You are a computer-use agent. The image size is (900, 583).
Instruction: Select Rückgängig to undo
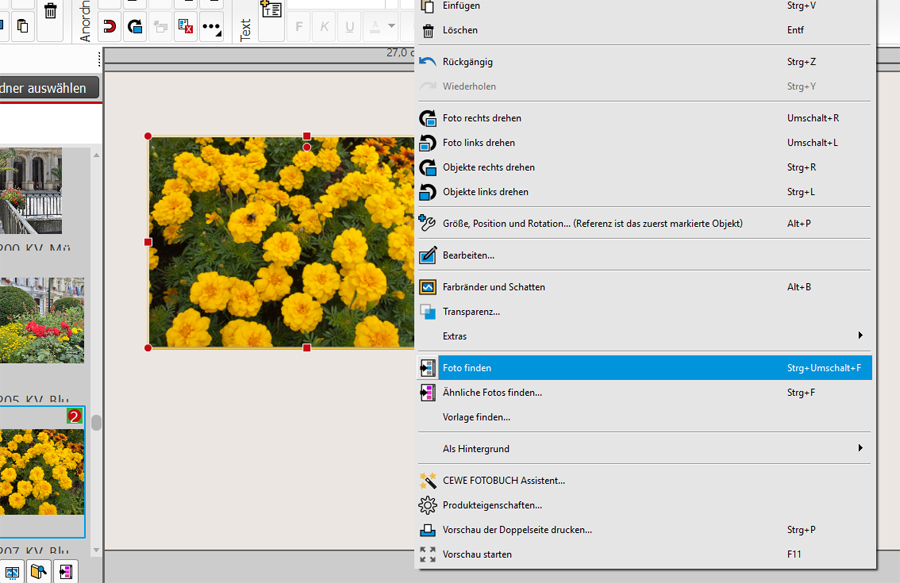(468, 62)
